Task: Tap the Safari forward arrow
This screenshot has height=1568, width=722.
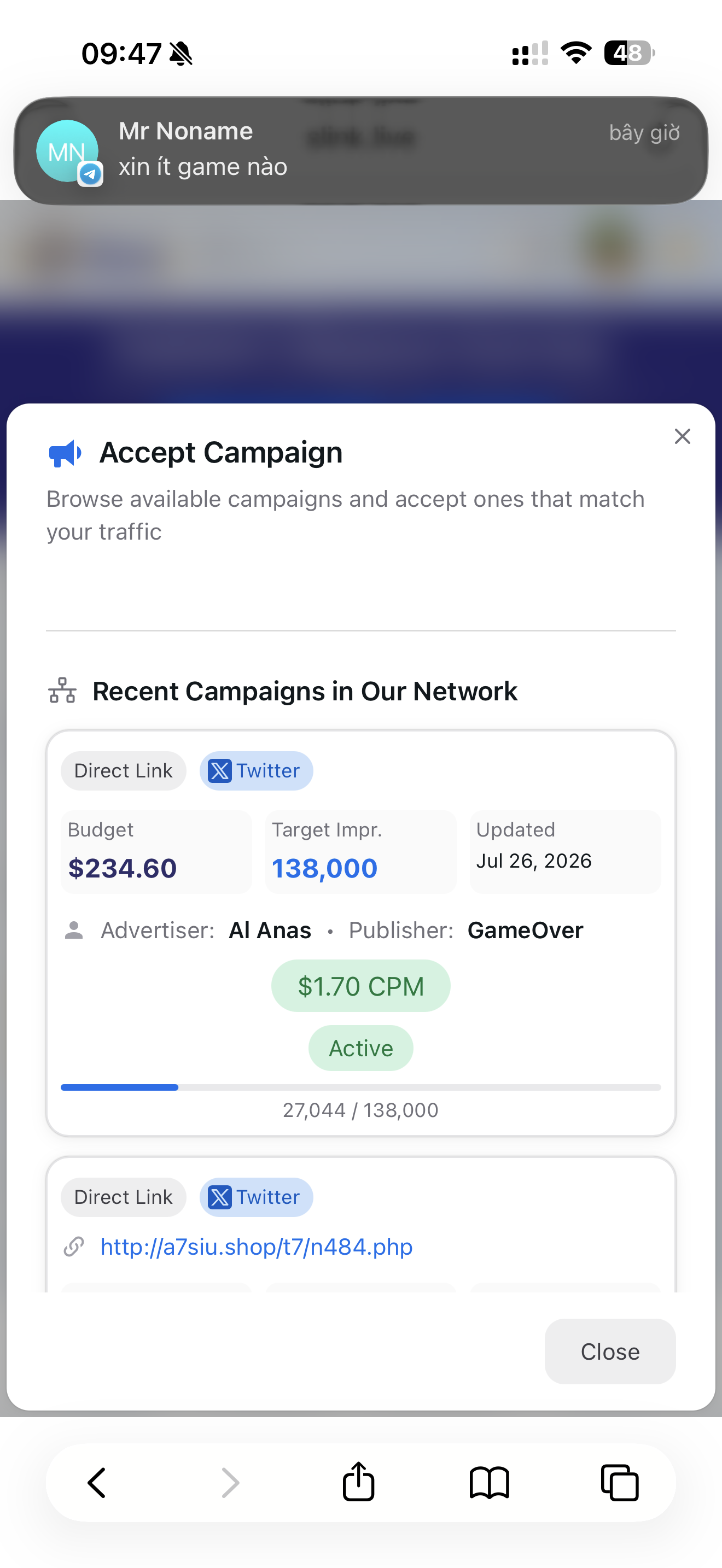Action: pos(230,1482)
